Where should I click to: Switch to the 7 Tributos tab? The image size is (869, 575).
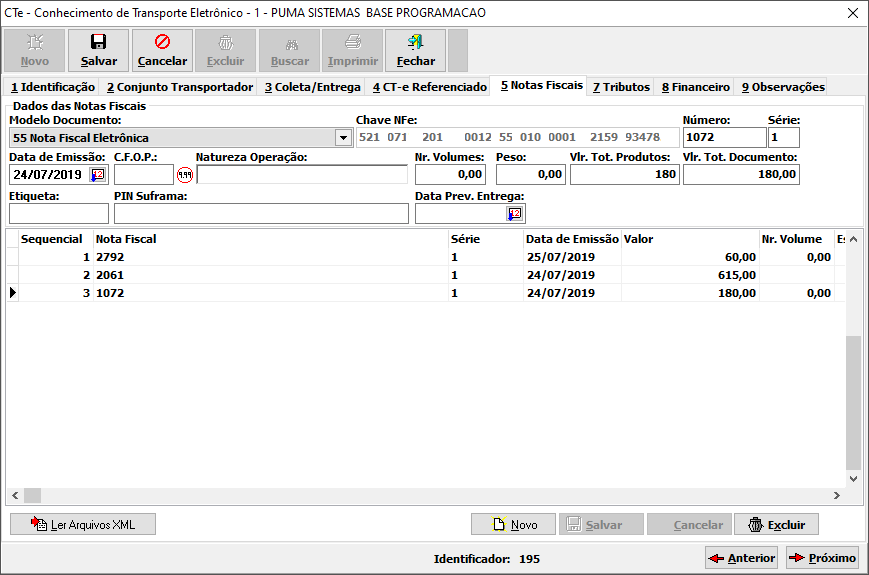pos(620,87)
